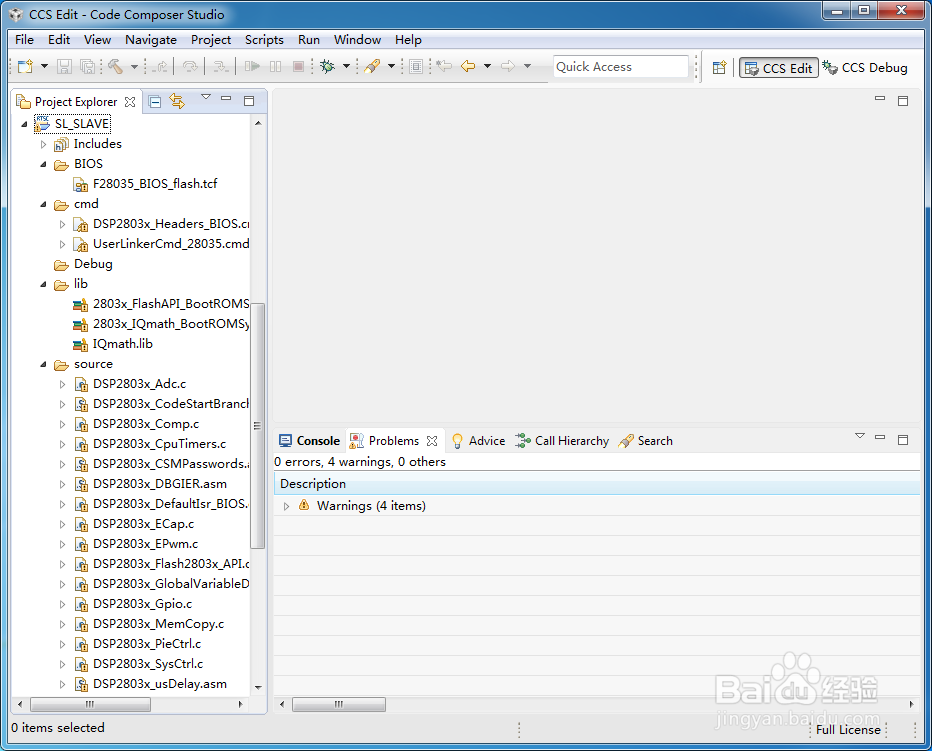Image resolution: width=932 pixels, height=751 pixels.
Task: Click the Save toolbar icon
Action: (x=64, y=67)
